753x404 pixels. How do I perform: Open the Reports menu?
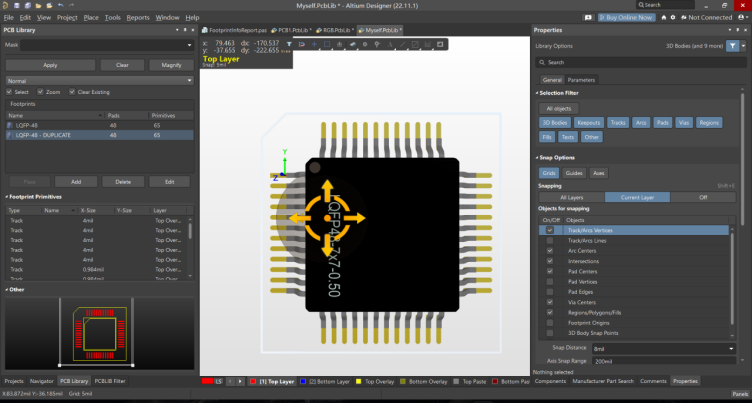click(138, 17)
